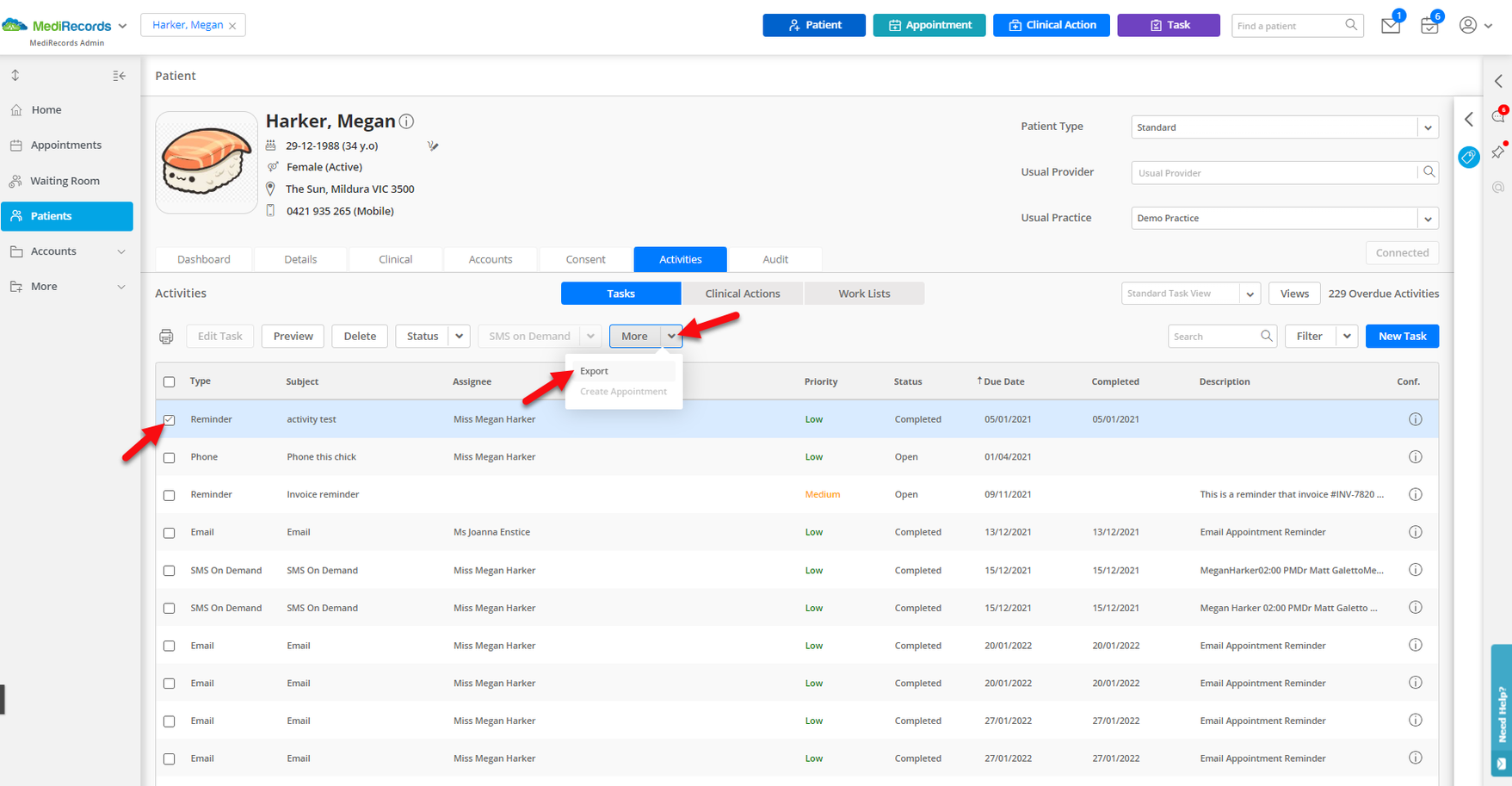Check the Invoice reminder row checkbox

[170, 495]
